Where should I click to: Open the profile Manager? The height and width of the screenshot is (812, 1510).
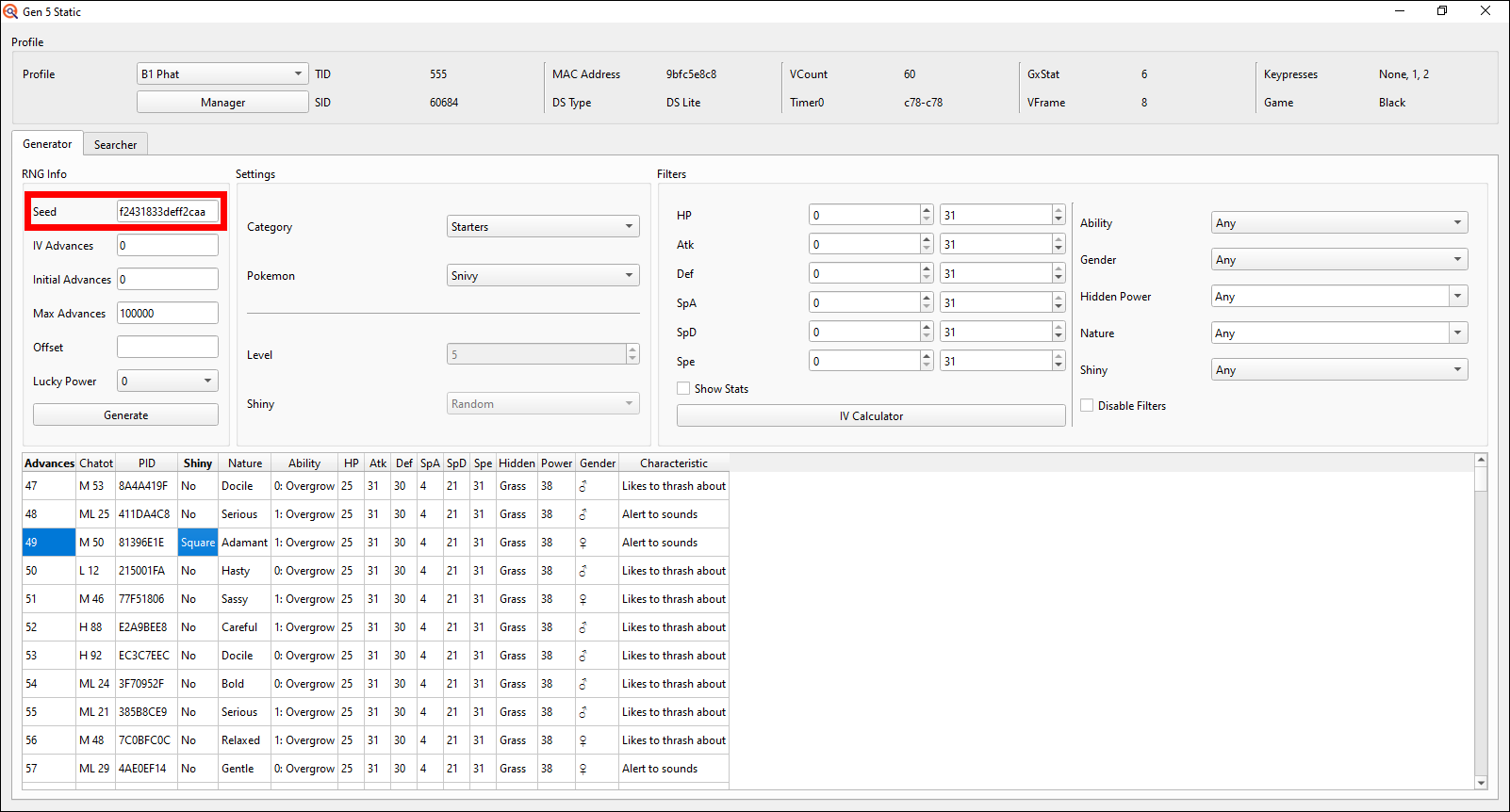[x=222, y=102]
